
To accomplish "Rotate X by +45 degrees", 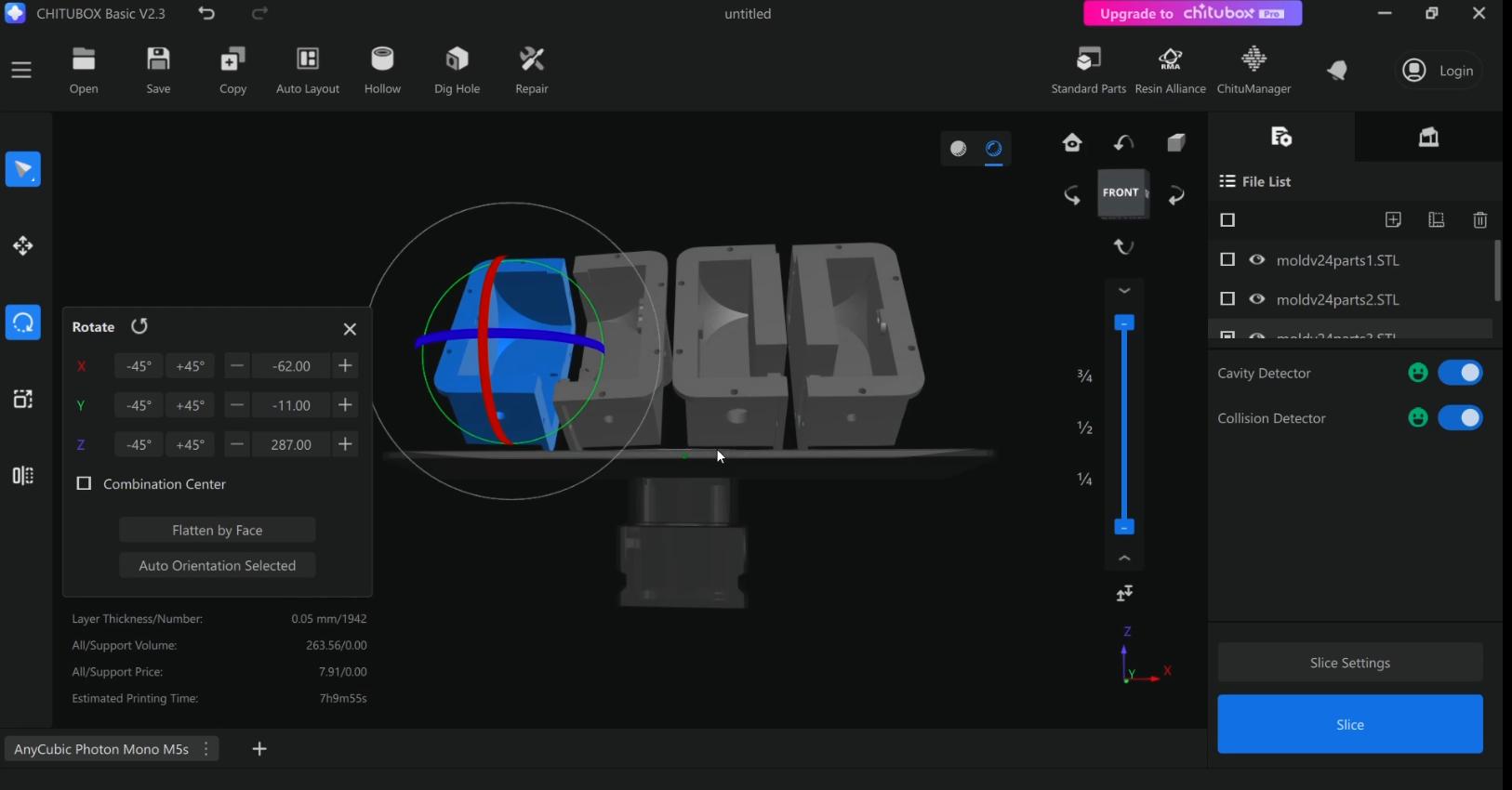I will pyautogui.click(x=191, y=366).
